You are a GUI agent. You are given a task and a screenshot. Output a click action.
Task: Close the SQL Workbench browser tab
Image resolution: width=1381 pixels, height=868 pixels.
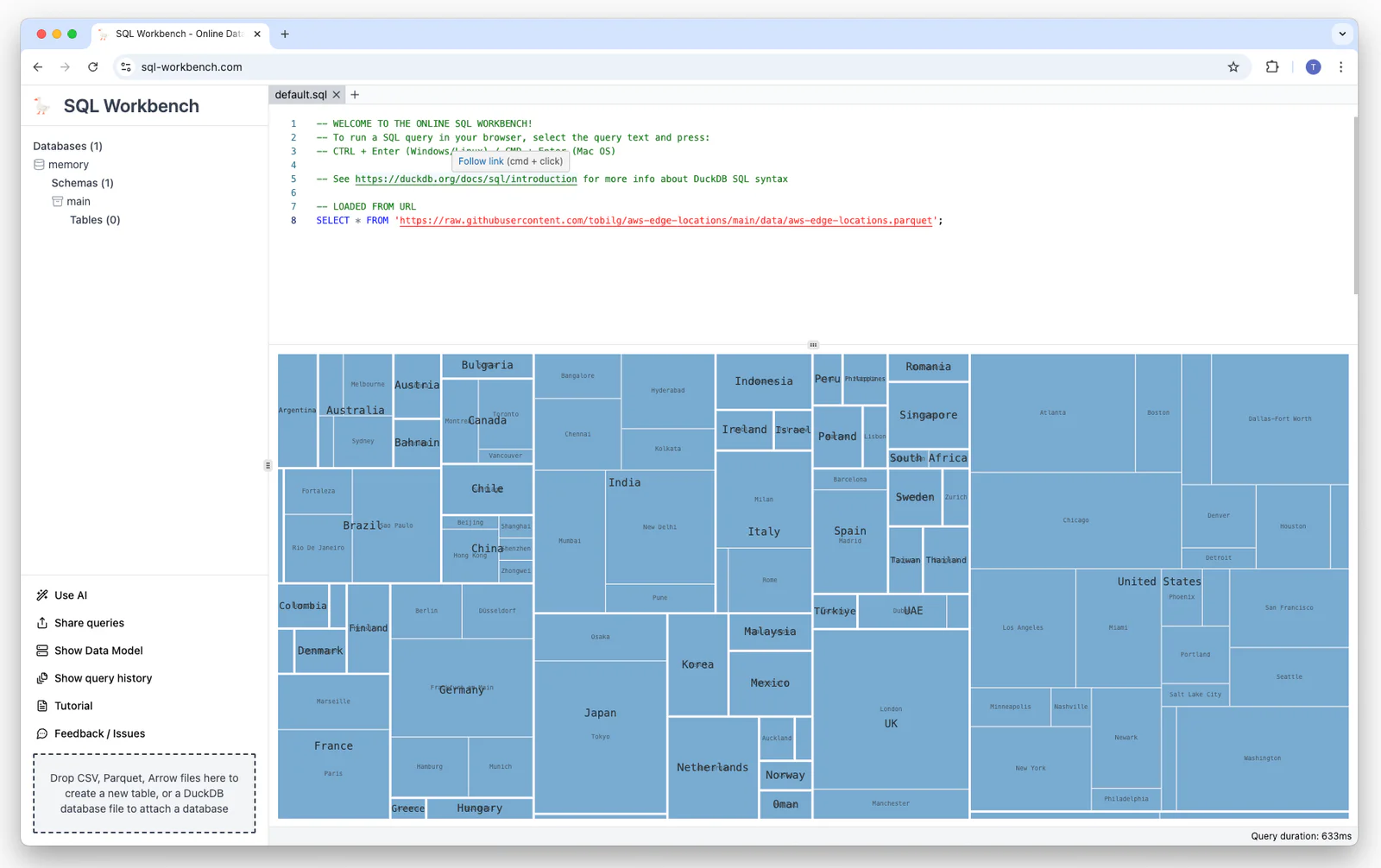(x=257, y=34)
